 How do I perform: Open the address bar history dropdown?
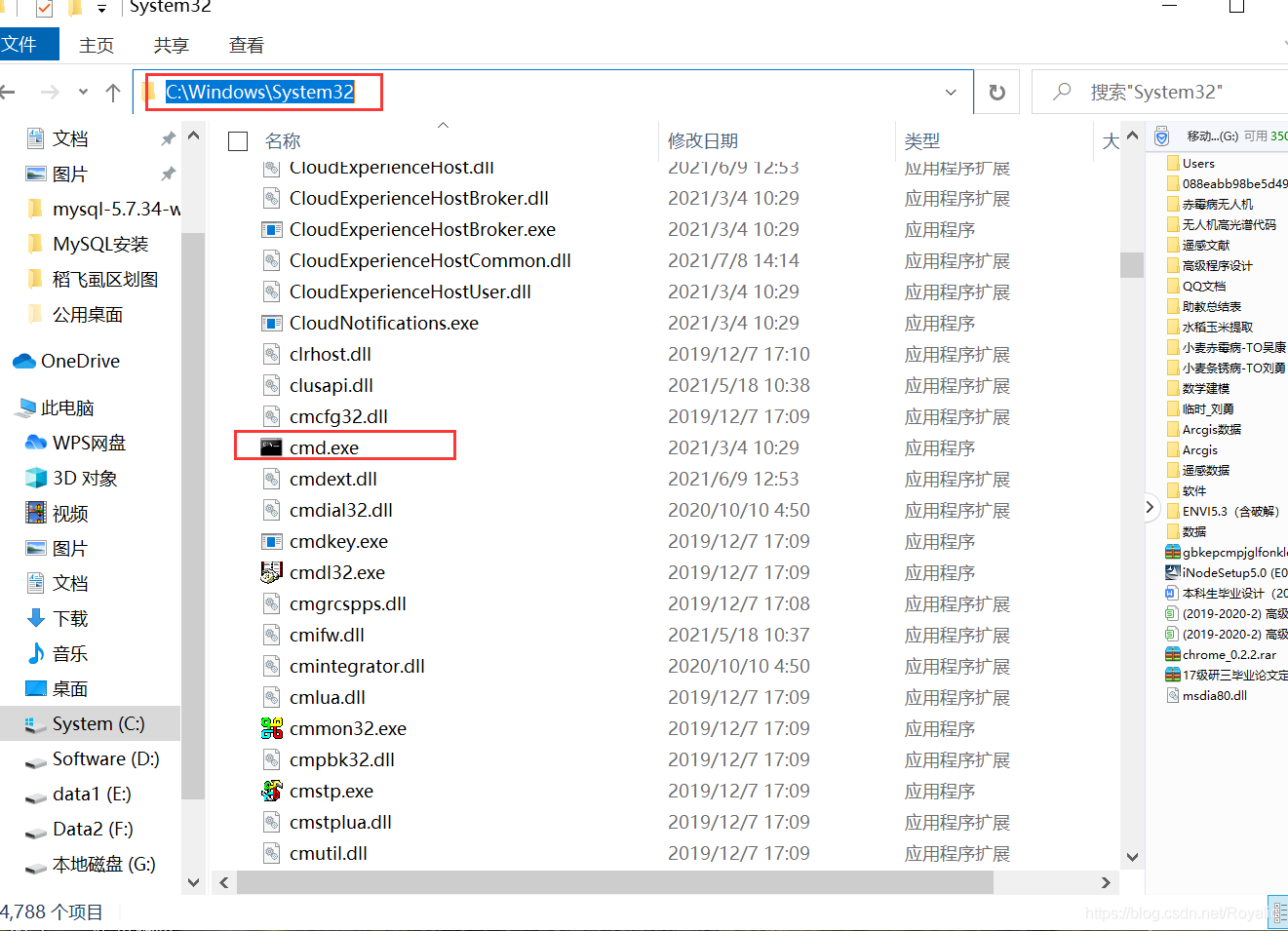coord(951,92)
